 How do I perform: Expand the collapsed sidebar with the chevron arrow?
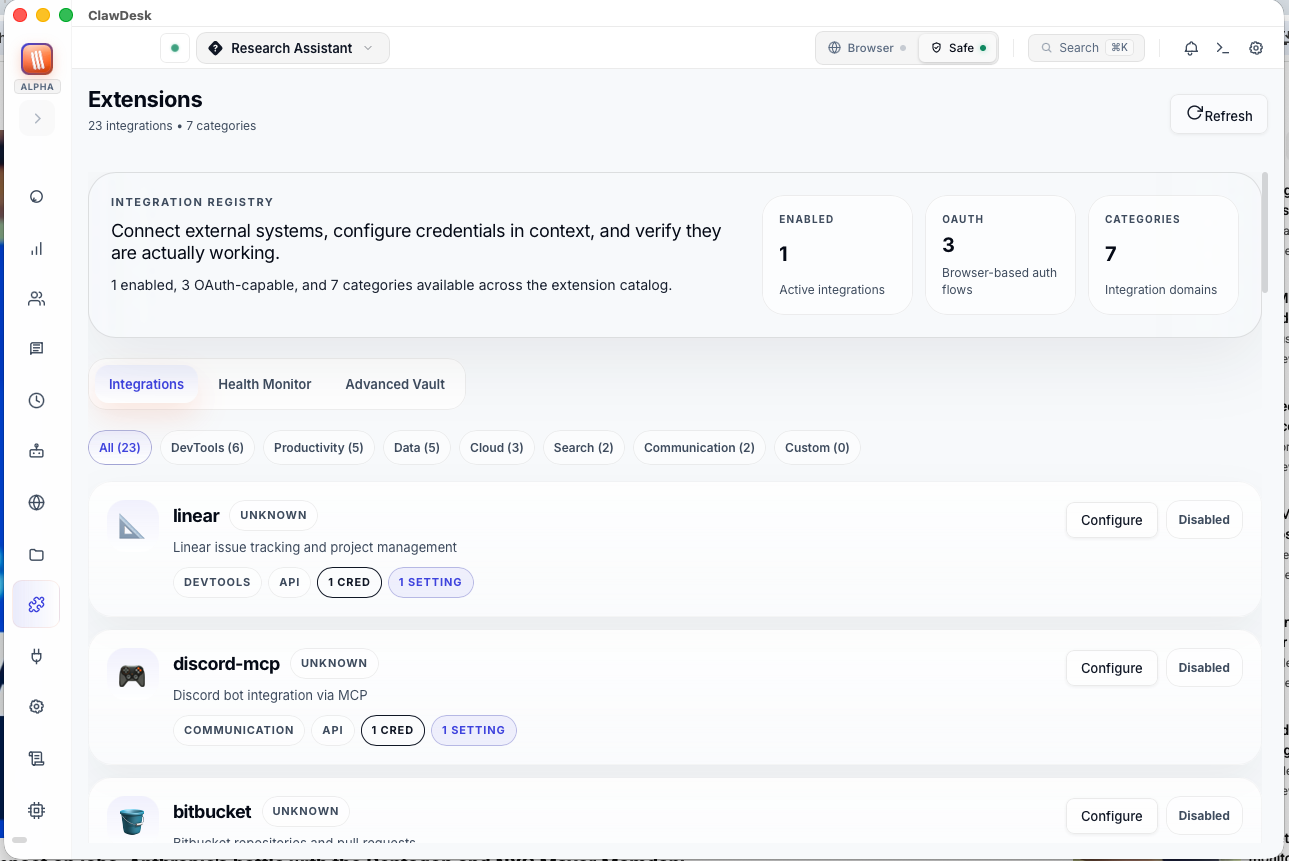(36, 118)
